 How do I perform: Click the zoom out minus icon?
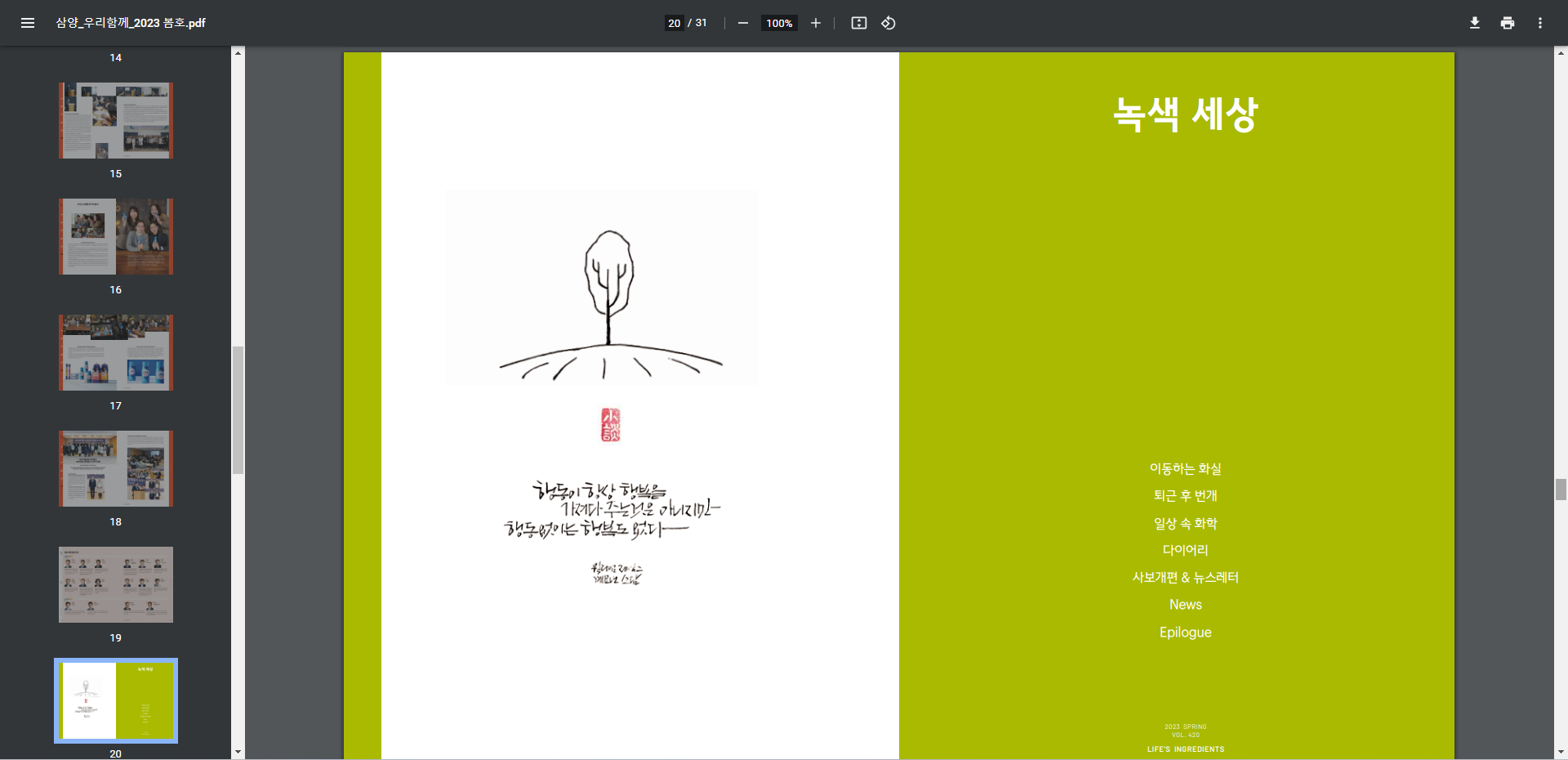(742, 23)
